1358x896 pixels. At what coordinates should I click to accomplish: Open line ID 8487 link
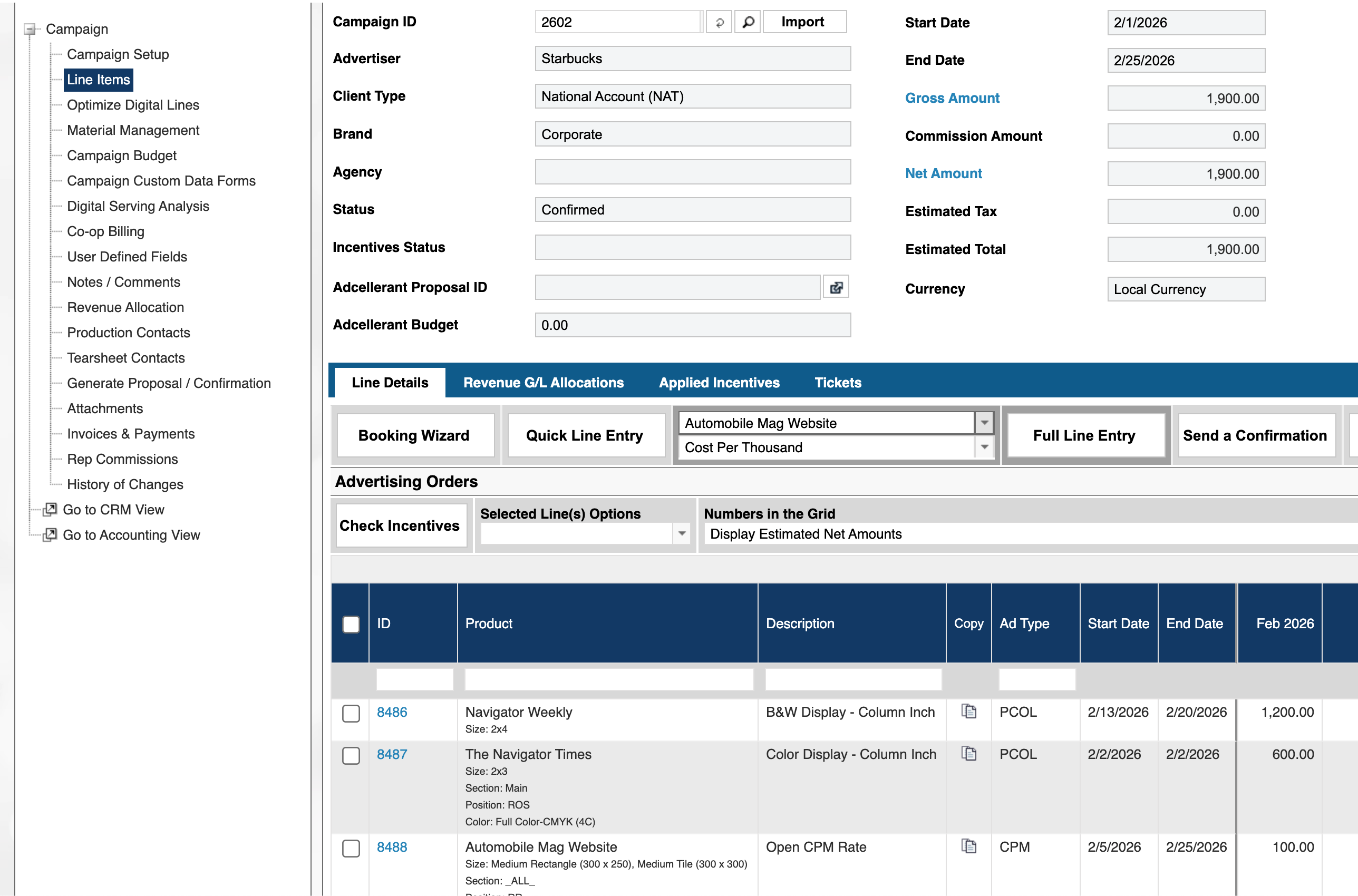[392, 754]
